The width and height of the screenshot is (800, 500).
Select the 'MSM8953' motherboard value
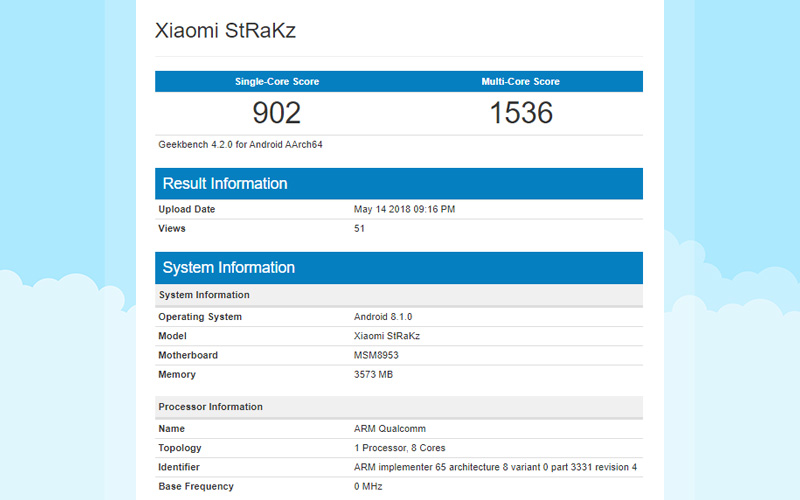click(x=376, y=356)
